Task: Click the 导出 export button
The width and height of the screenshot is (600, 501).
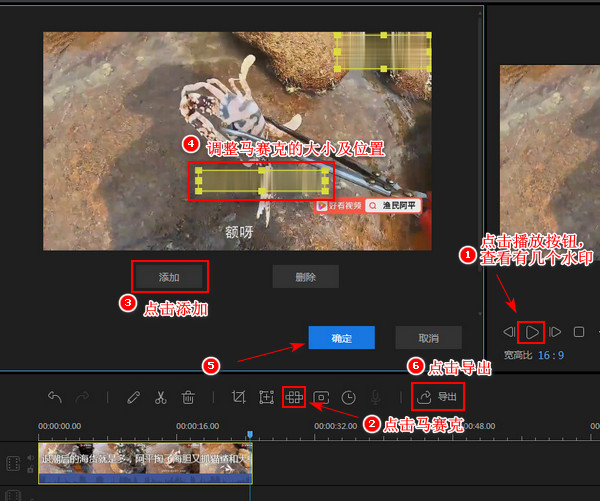Action: (x=437, y=397)
